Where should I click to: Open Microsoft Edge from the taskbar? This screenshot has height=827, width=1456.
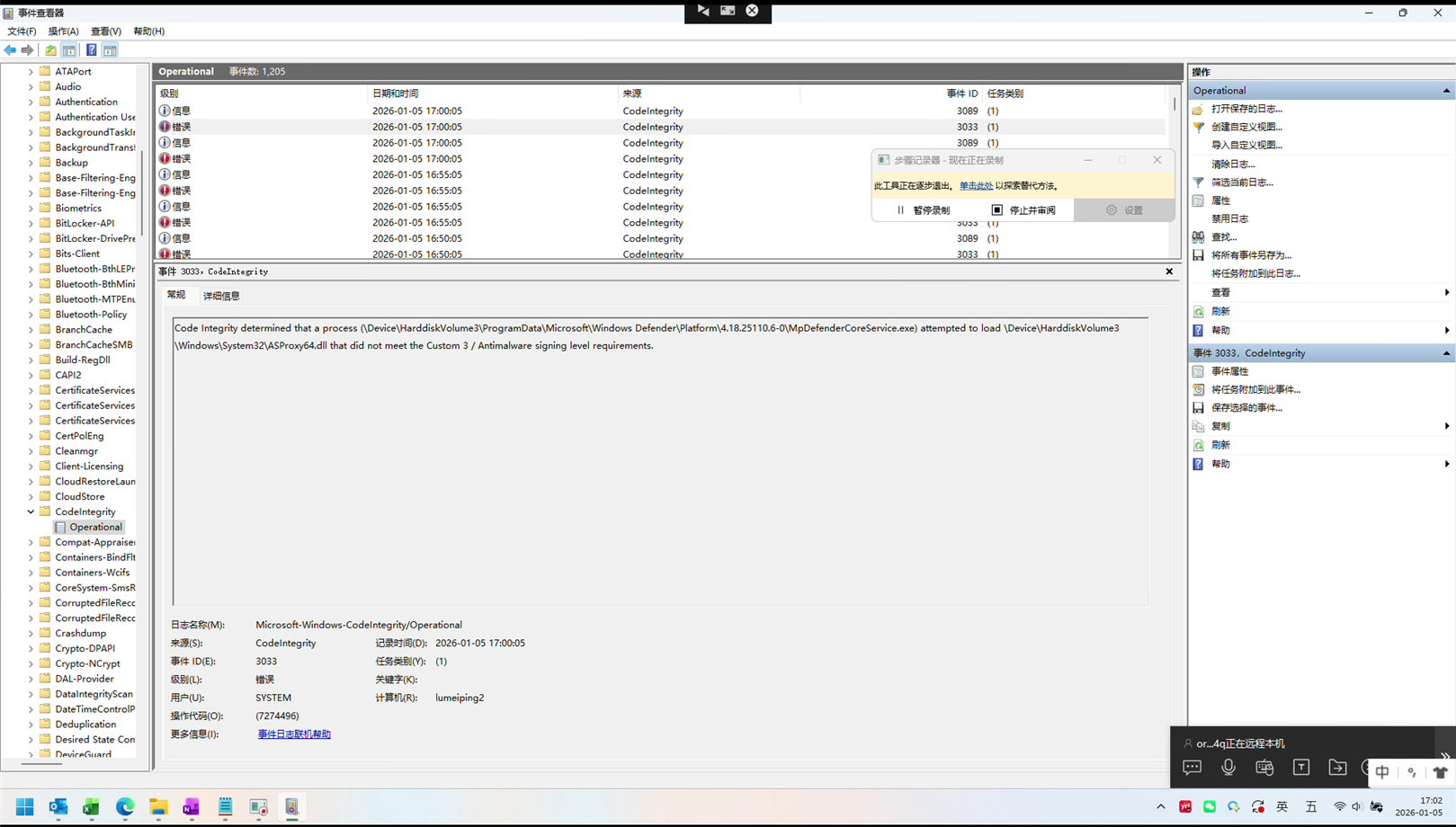click(x=125, y=807)
